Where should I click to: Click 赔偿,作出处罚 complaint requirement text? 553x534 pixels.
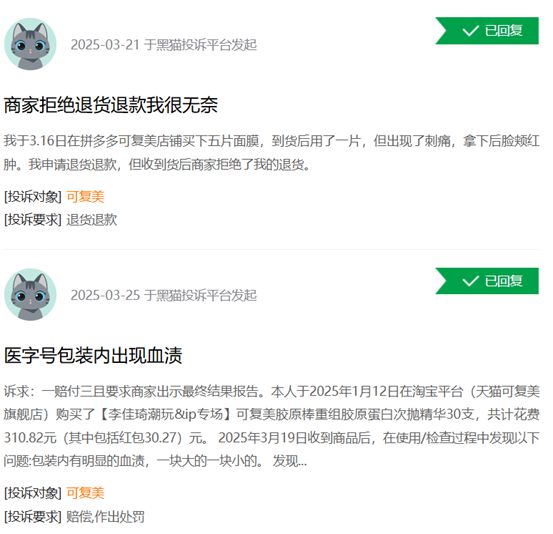pos(105,517)
